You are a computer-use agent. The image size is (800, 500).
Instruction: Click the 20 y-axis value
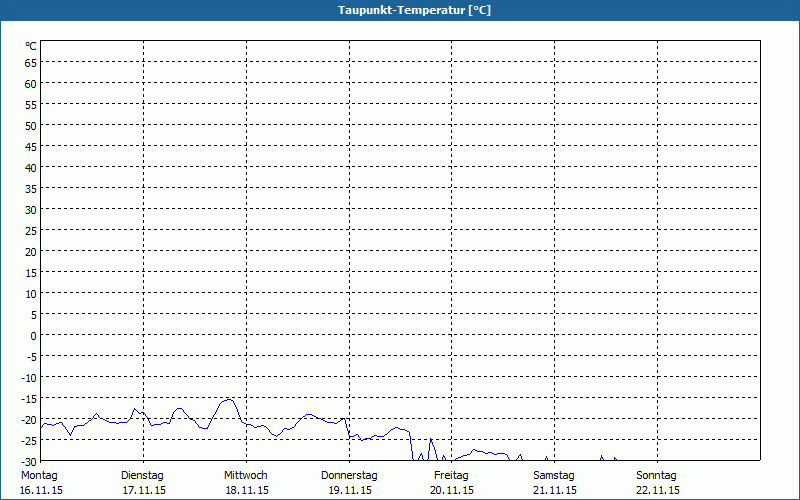[x=31, y=252]
